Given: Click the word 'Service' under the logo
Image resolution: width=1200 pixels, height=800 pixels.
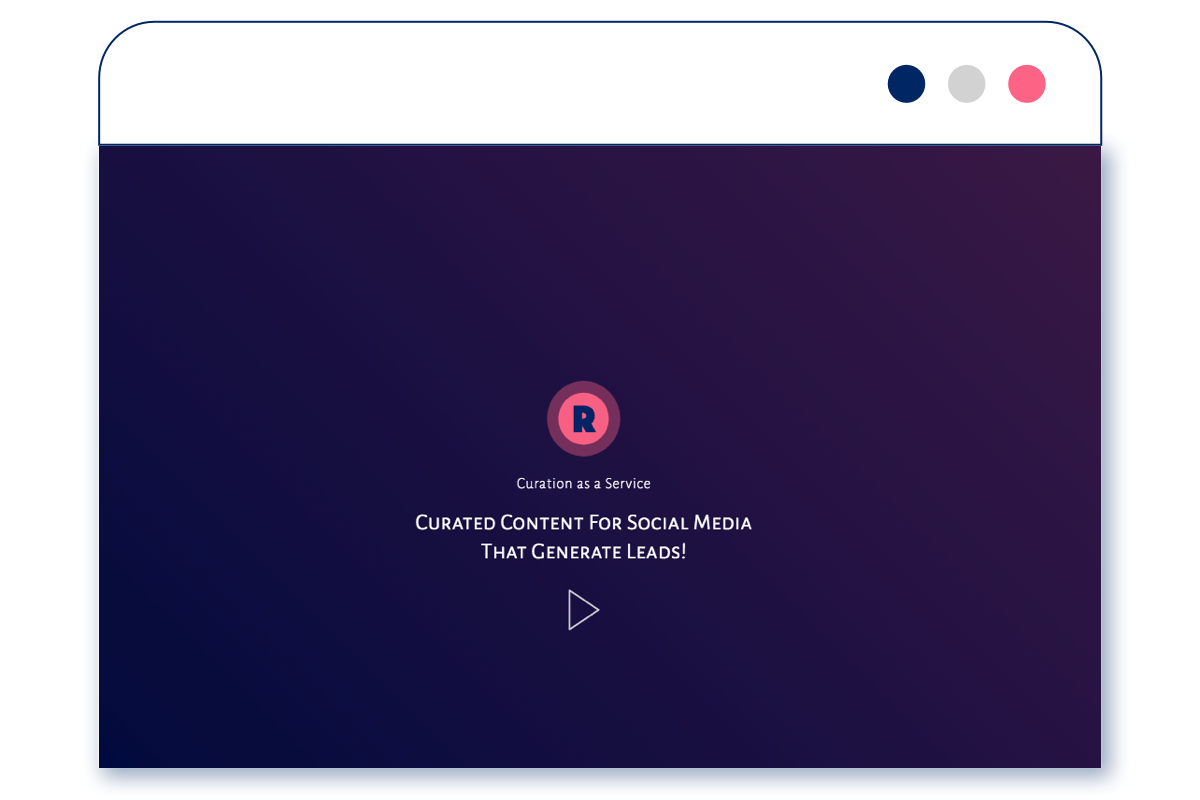Looking at the screenshot, I should pos(628,484).
